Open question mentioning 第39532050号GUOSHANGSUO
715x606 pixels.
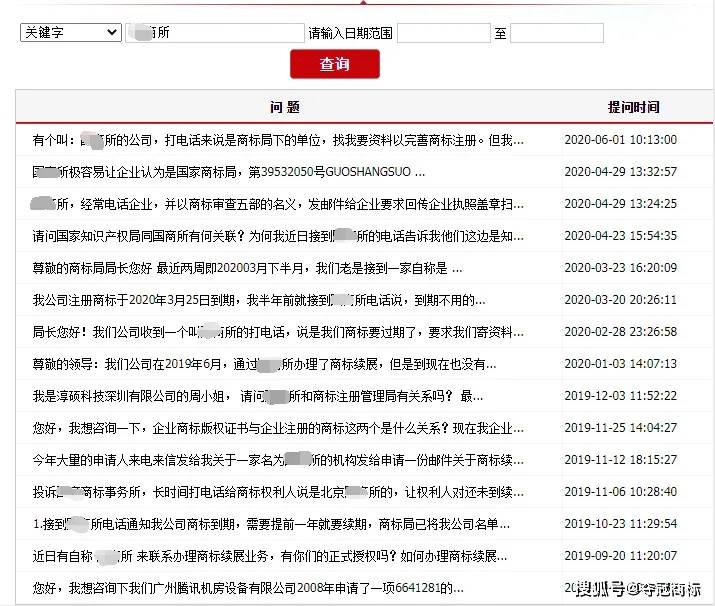(x=228, y=172)
